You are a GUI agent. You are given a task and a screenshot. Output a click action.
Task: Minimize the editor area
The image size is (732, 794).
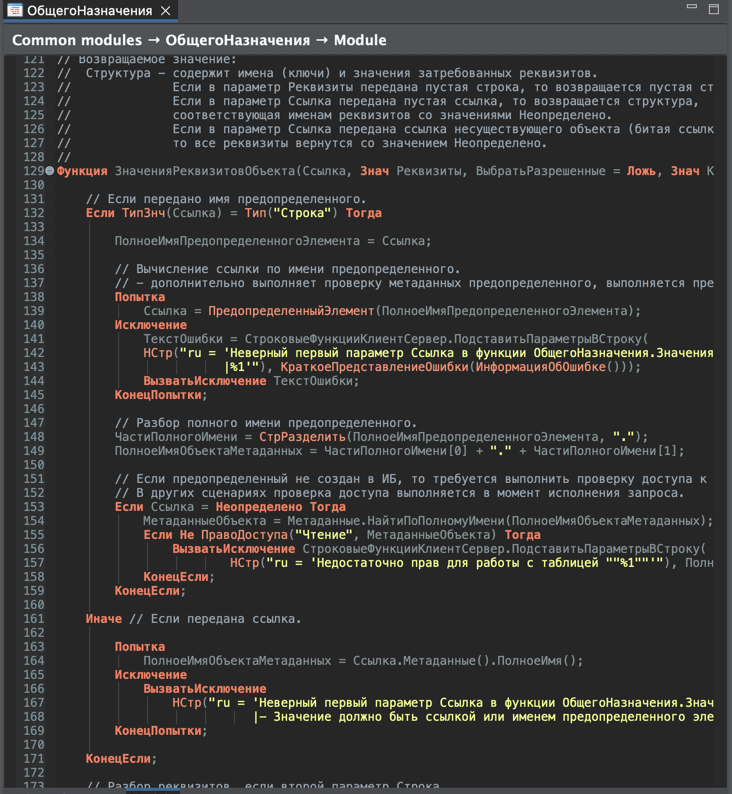click(x=692, y=7)
